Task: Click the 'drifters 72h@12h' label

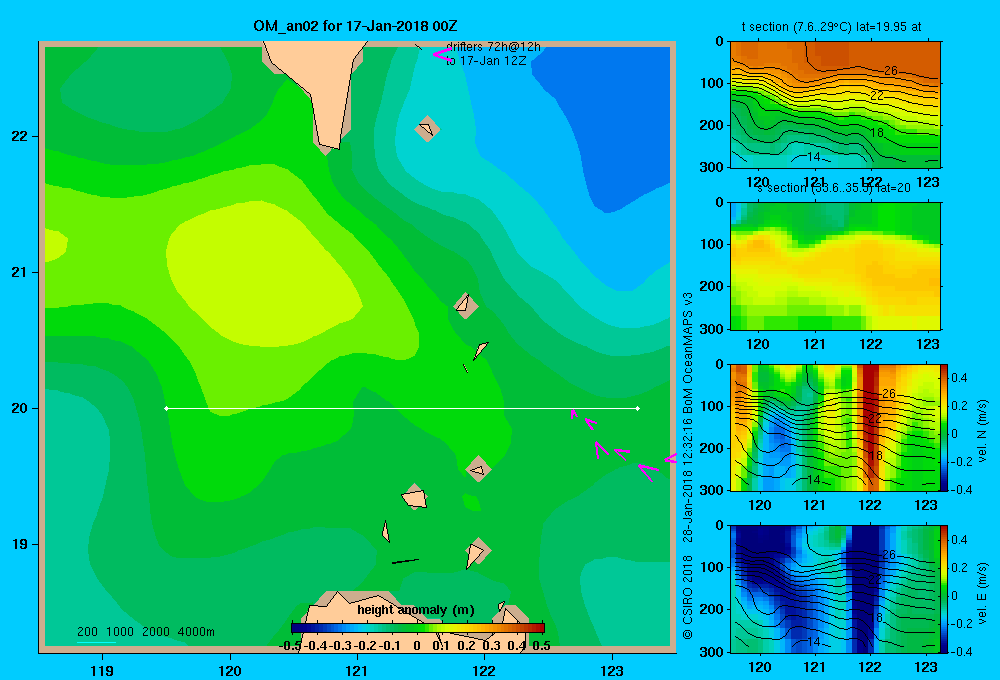Action: [493, 47]
